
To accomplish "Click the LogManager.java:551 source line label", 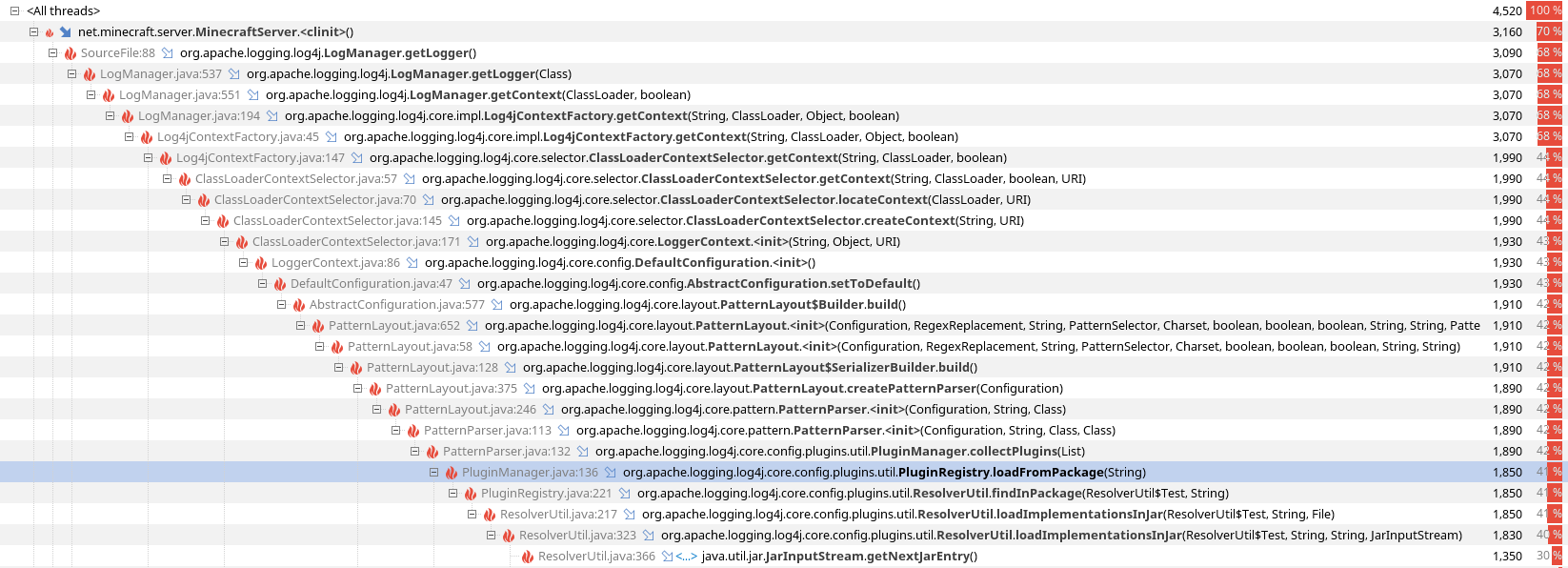I will 179,95.
